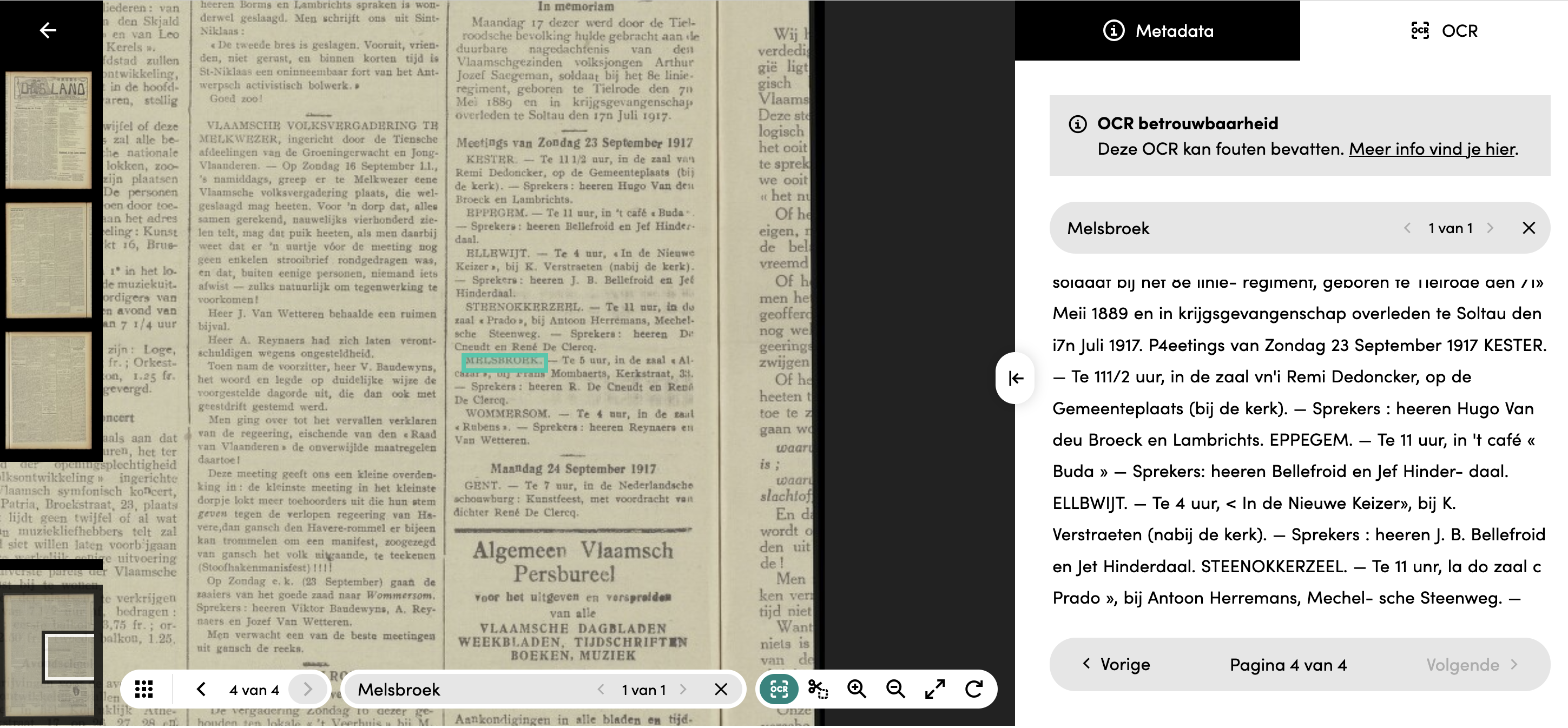Switch to the Metadata tab

click(x=1158, y=30)
